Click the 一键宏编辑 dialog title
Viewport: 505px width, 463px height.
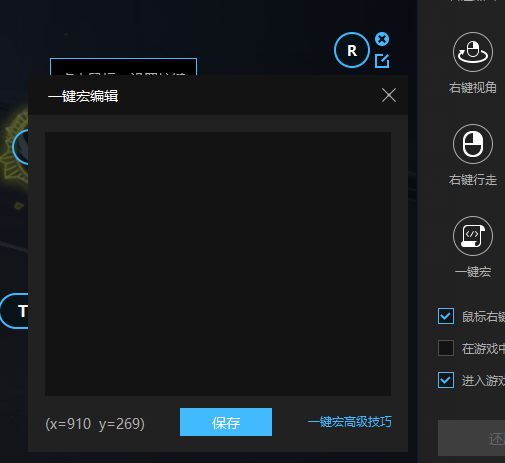click(83, 96)
